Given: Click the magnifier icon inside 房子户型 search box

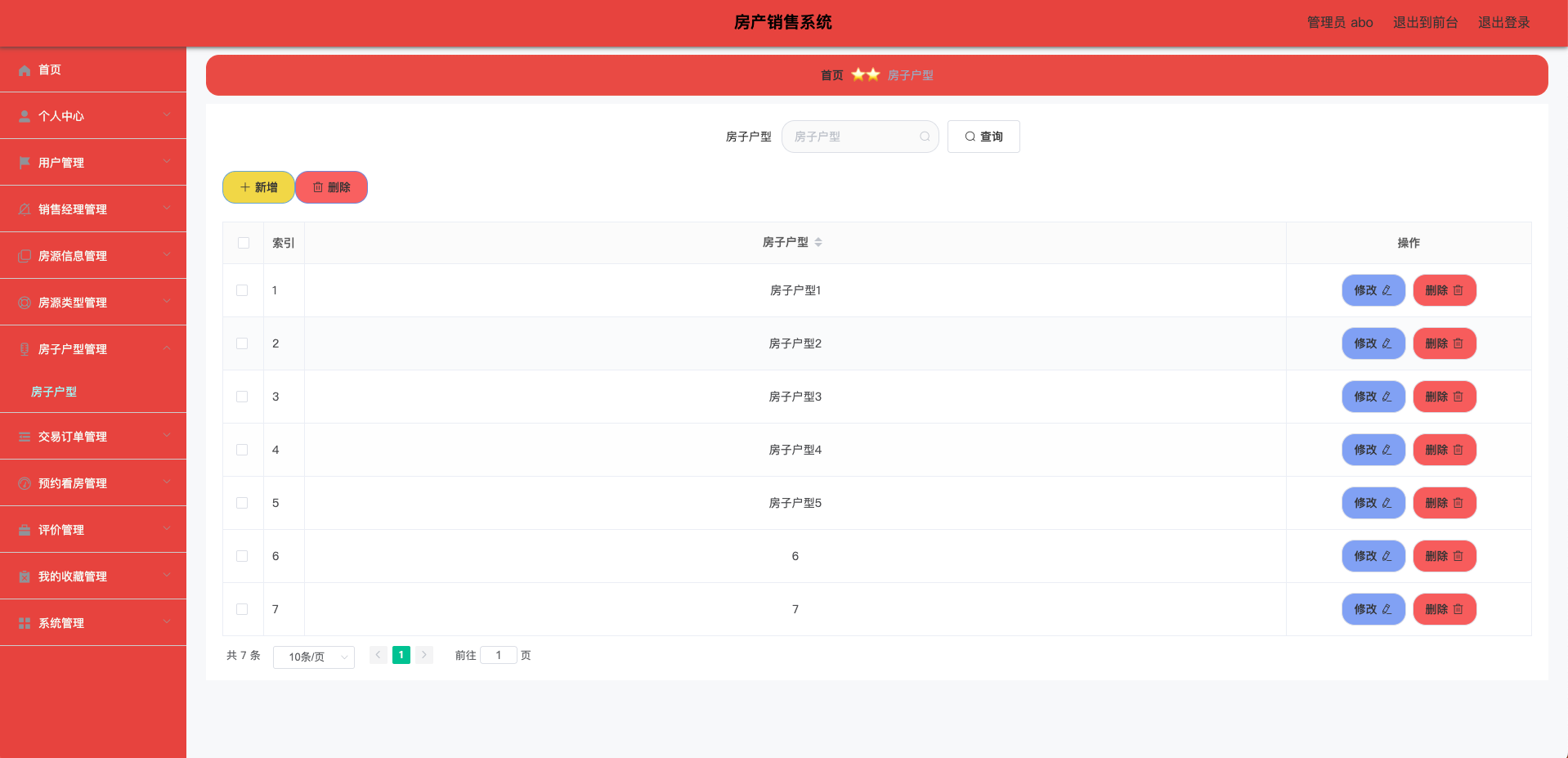Looking at the screenshot, I should coord(925,137).
